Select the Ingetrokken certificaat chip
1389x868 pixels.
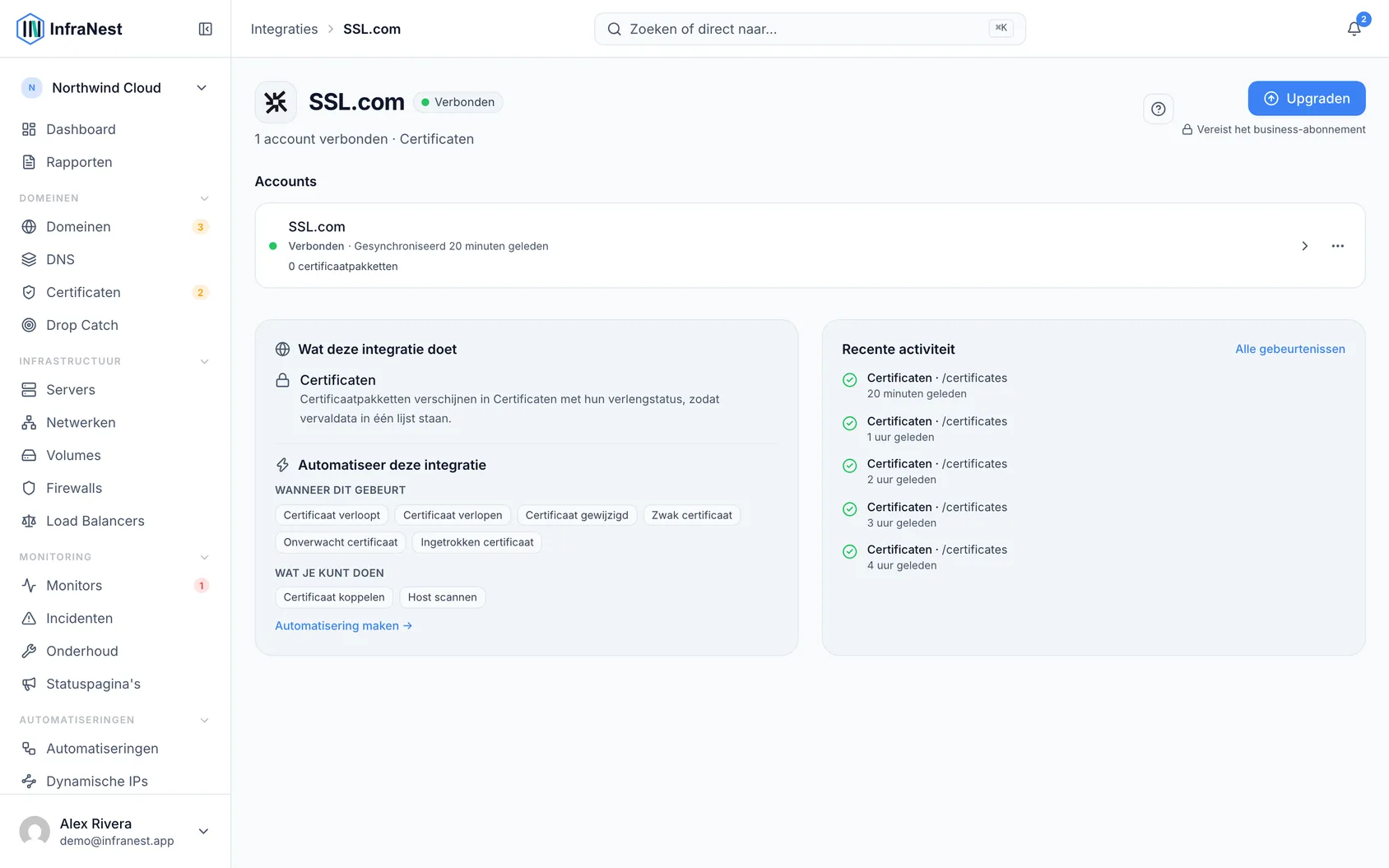point(477,542)
